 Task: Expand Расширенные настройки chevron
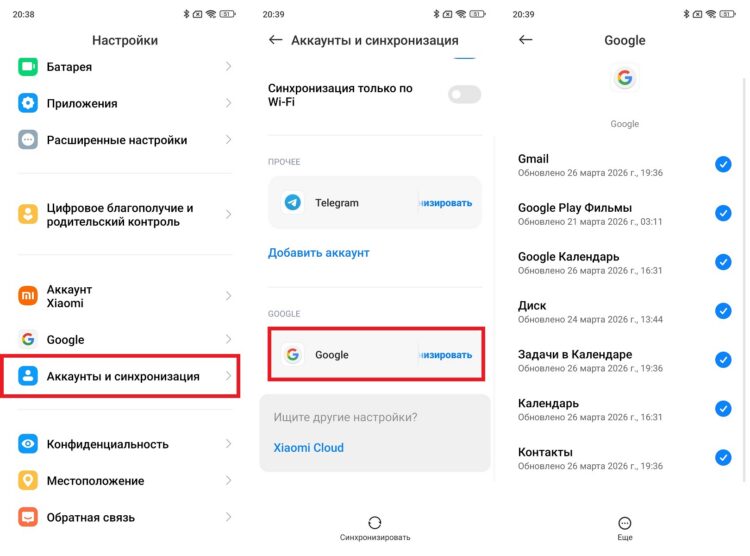pos(228,140)
